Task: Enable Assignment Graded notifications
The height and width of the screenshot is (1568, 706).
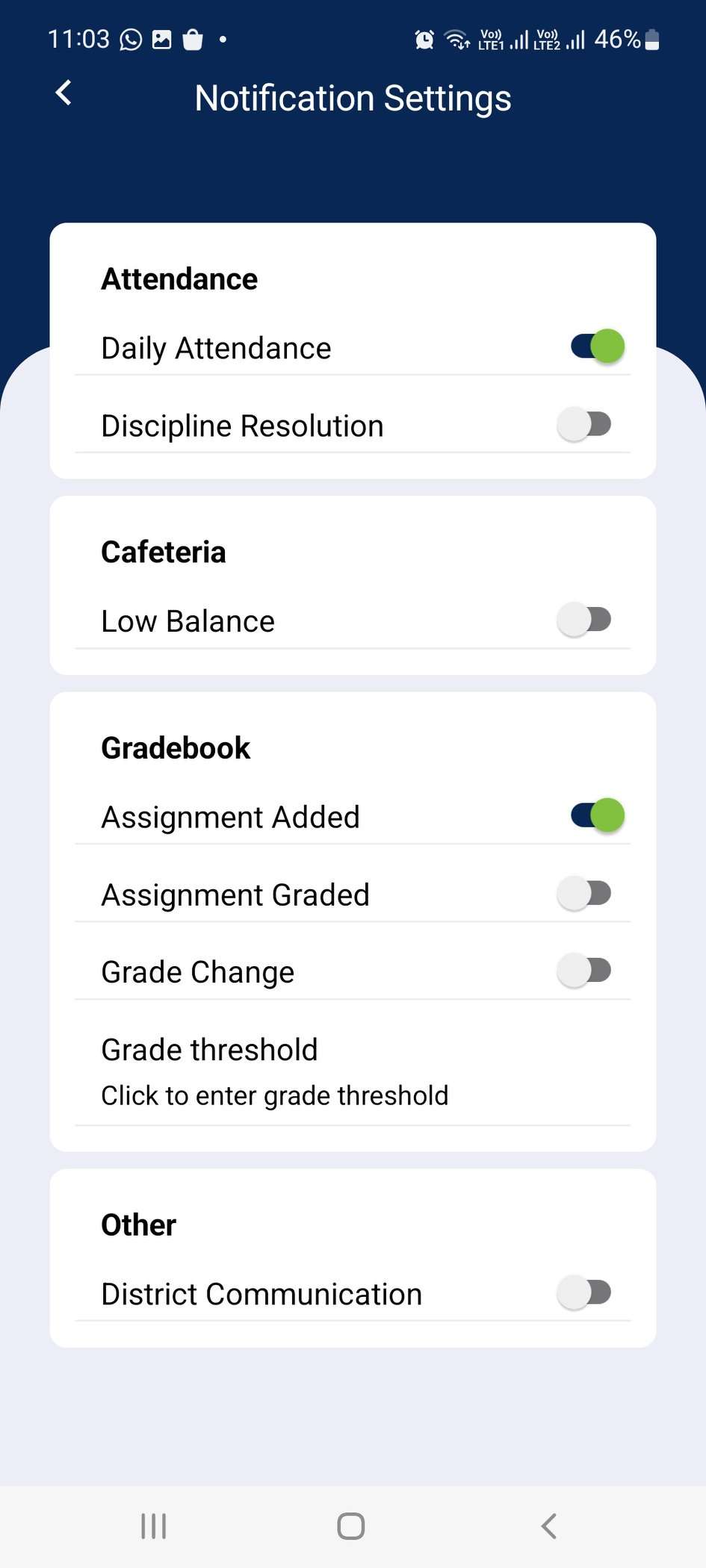Action: tap(584, 893)
